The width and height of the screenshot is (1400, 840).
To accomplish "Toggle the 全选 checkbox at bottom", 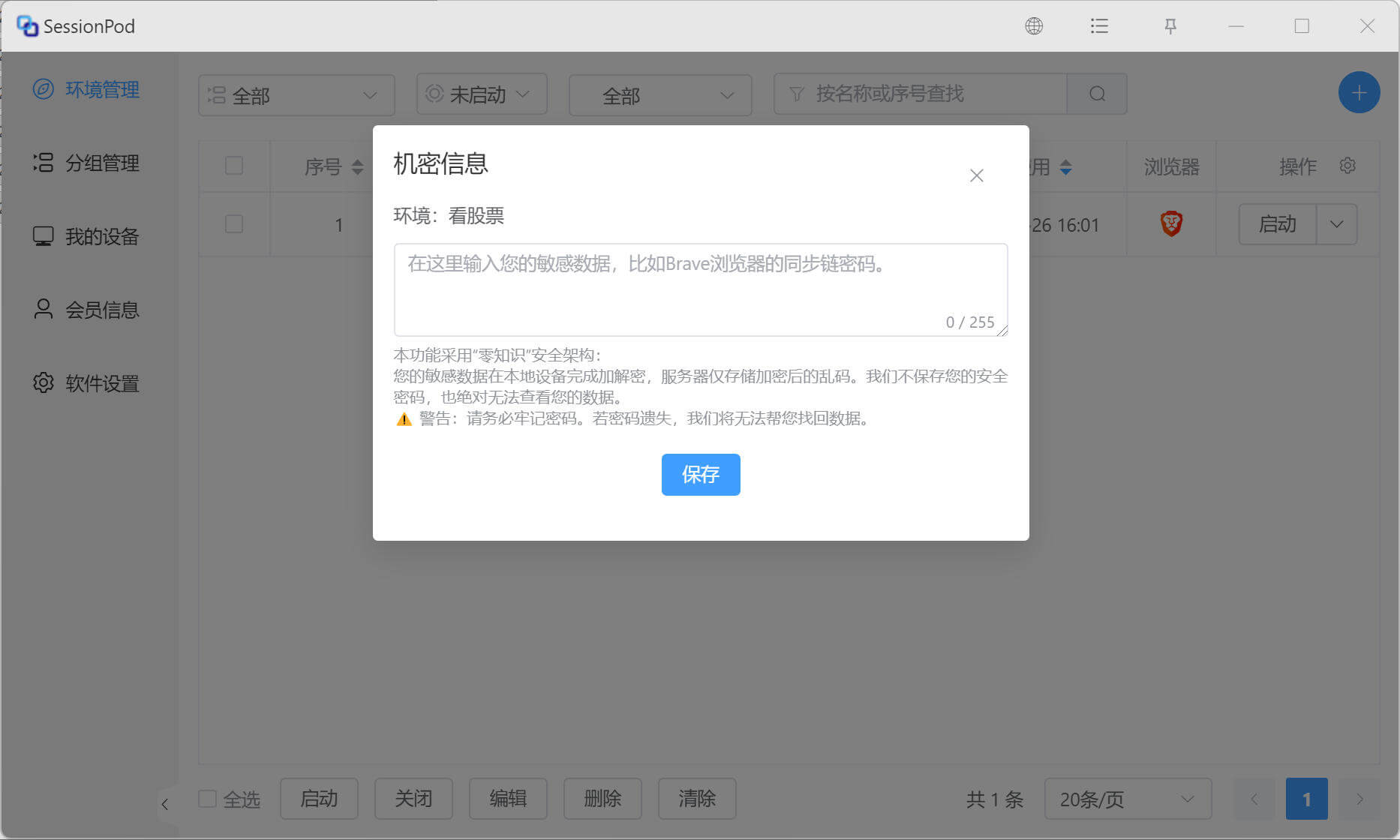I will pos(207,799).
